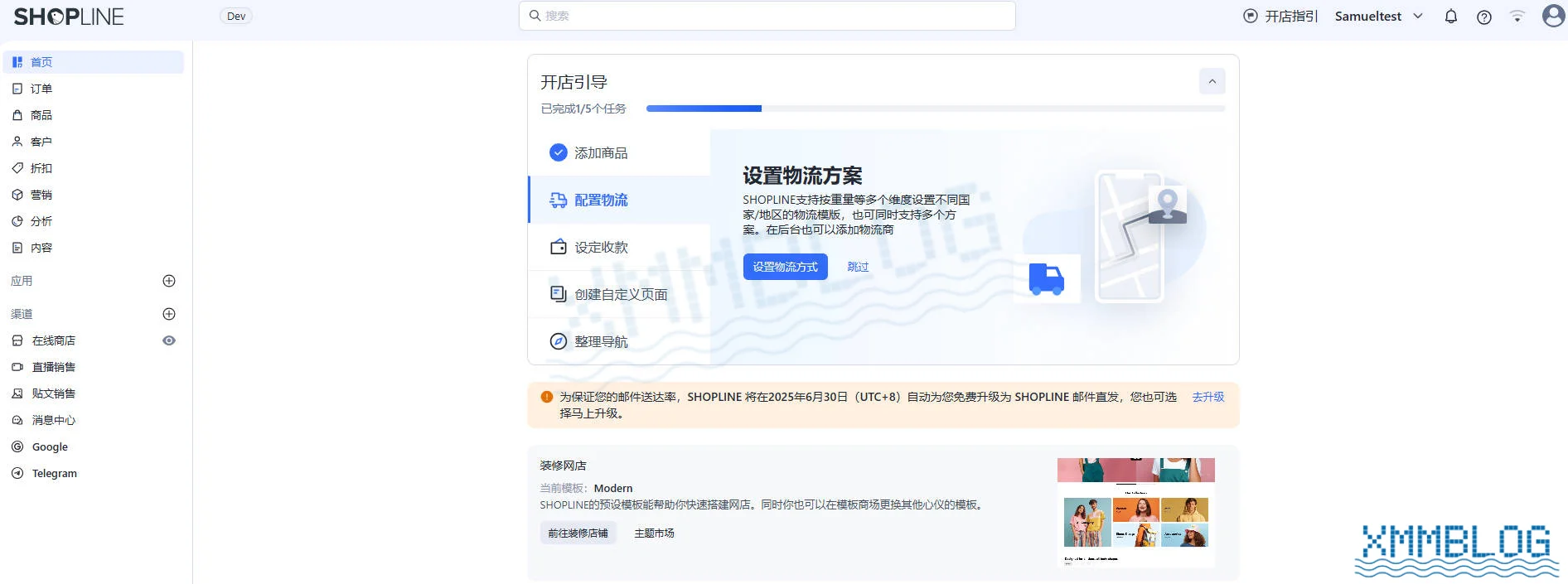This screenshot has width=1568, height=584.
Task: Click the 直播销售 camera icon
Action: point(17,367)
